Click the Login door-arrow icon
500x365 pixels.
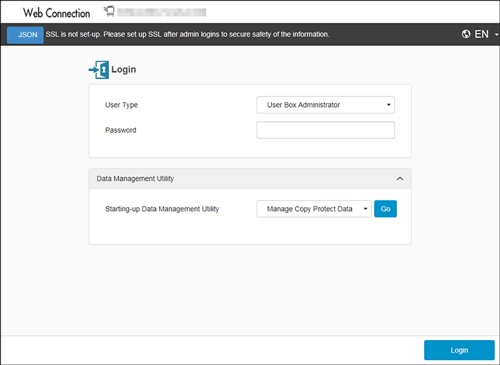click(99, 70)
